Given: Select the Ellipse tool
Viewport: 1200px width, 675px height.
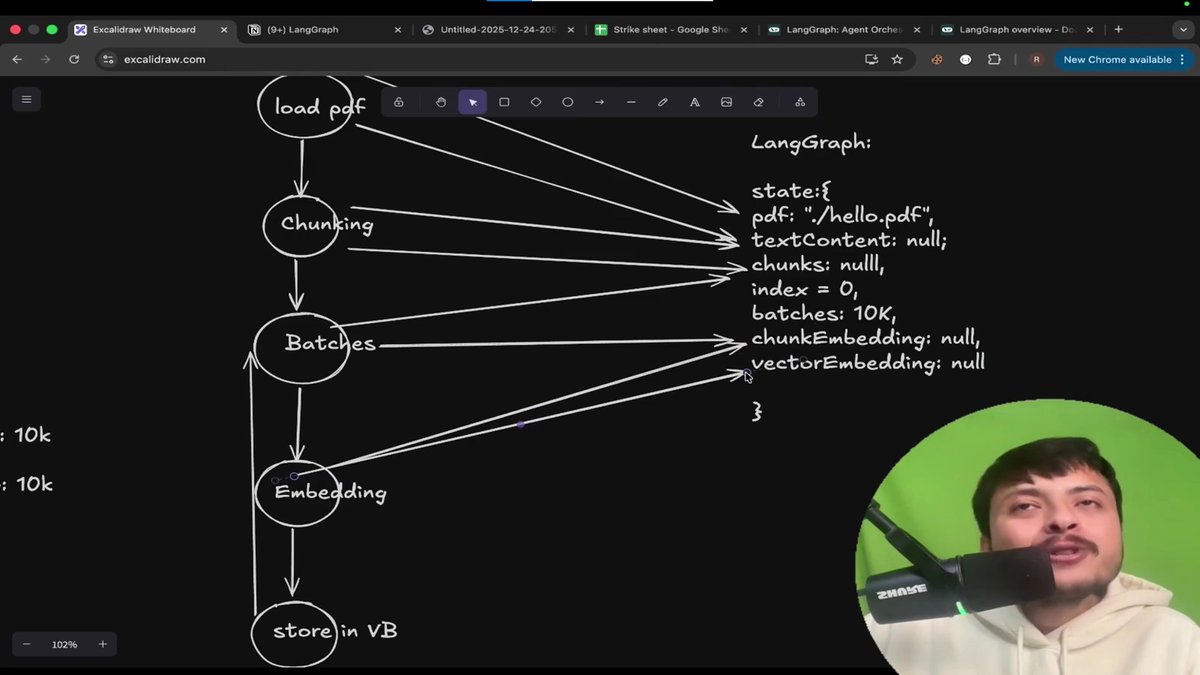Looking at the screenshot, I should (567, 101).
